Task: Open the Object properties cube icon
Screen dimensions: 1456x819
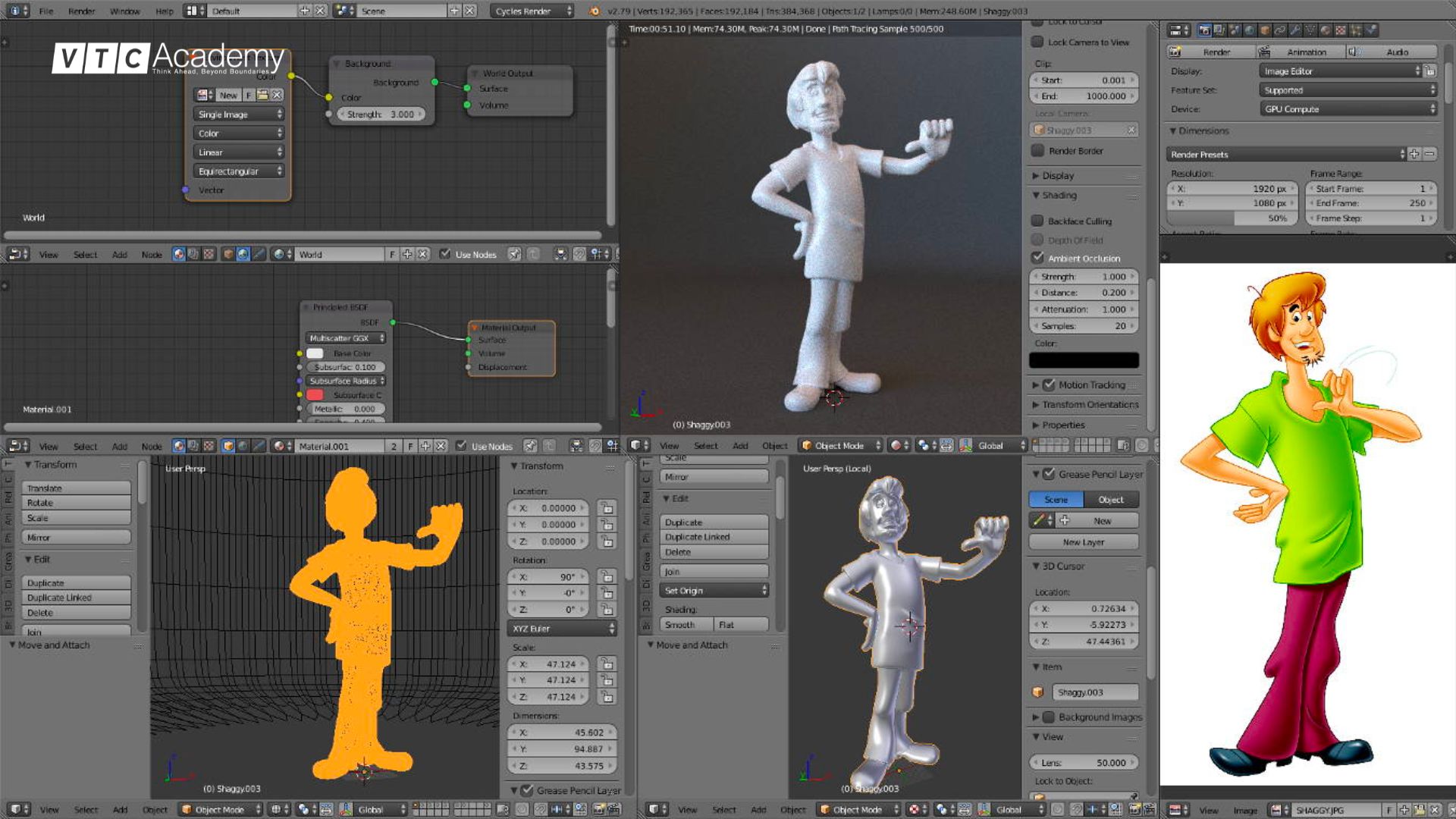Action: (x=1265, y=30)
